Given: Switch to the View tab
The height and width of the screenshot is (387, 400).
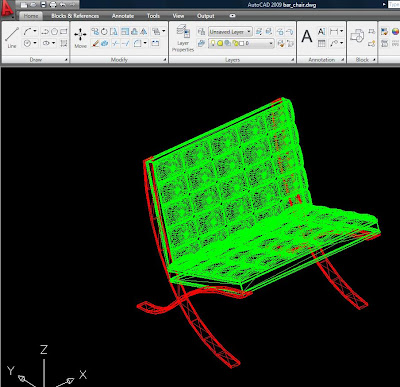Looking at the screenshot, I should [x=178, y=16].
